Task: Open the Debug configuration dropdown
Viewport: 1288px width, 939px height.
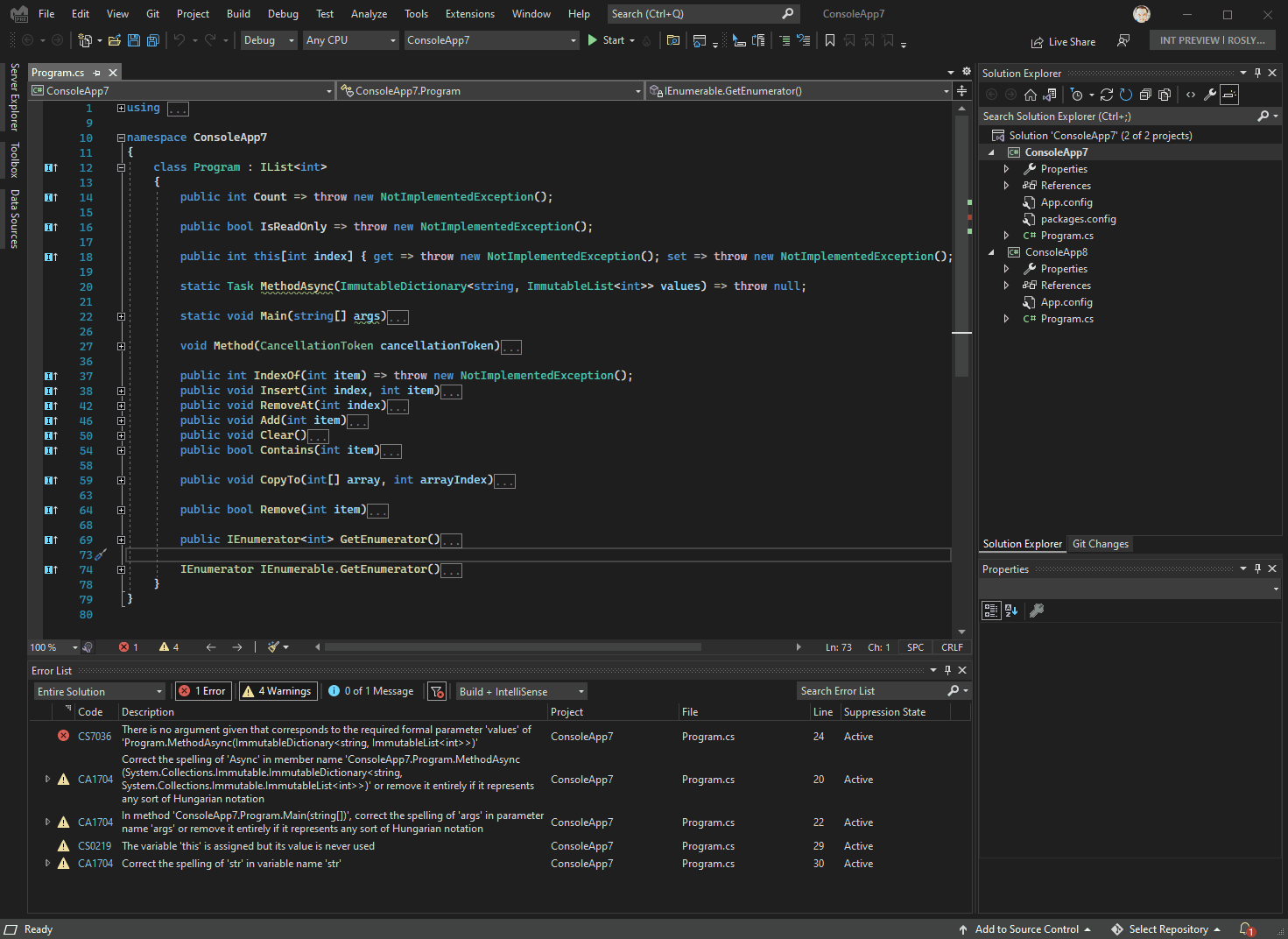Action: [269, 40]
